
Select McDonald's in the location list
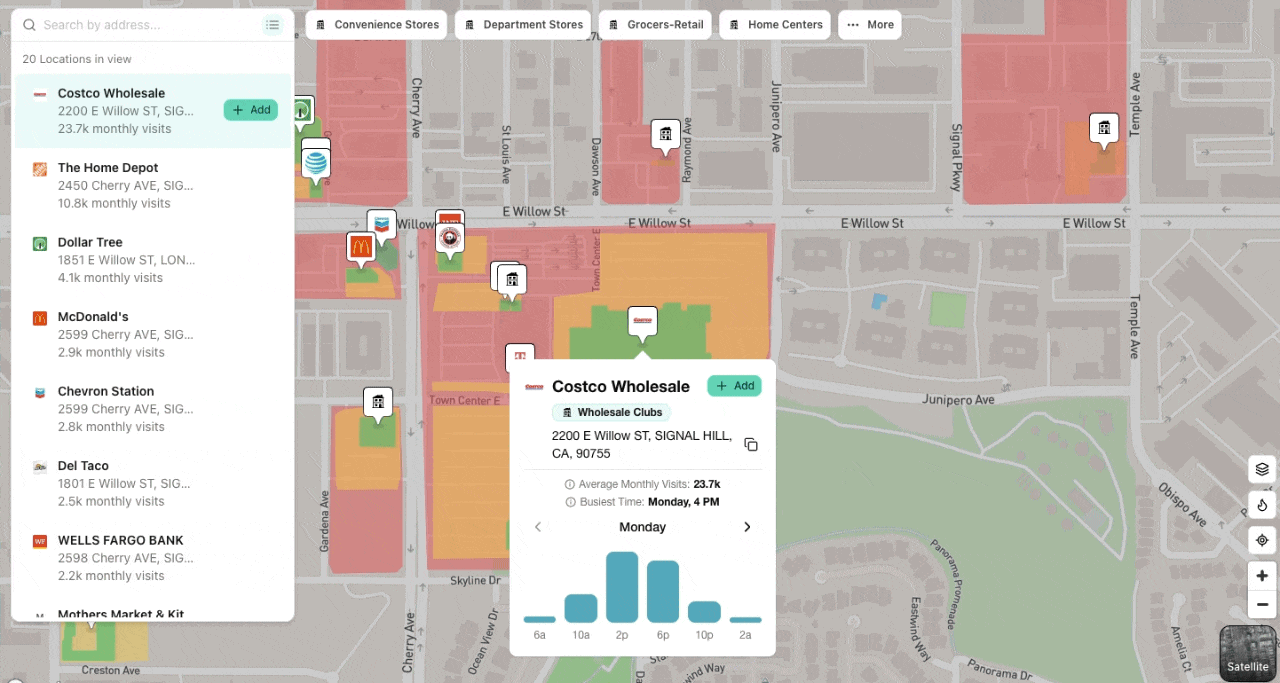click(x=153, y=334)
